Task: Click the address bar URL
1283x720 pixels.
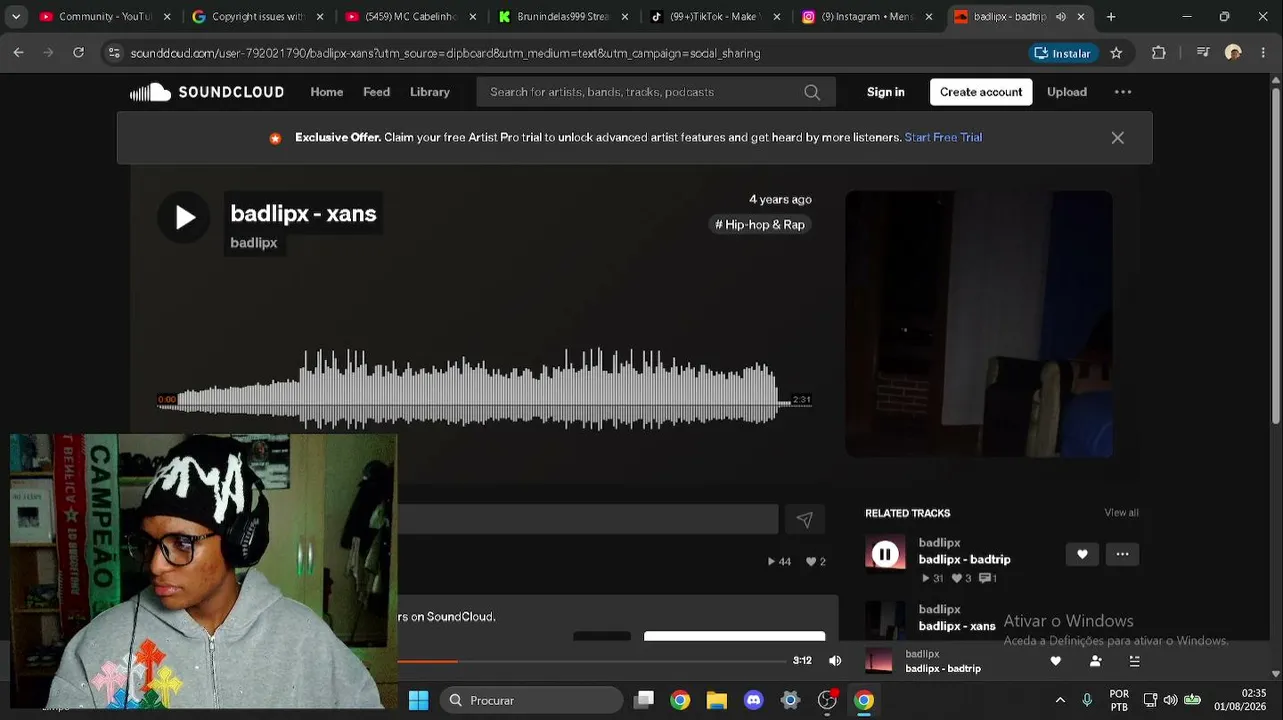Action: [x=445, y=53]
